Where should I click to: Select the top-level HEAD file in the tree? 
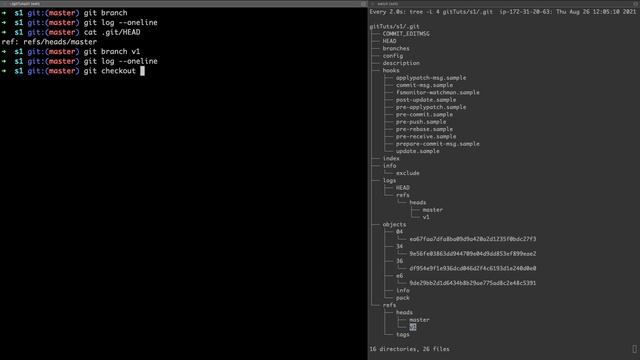tap(389, 41)
